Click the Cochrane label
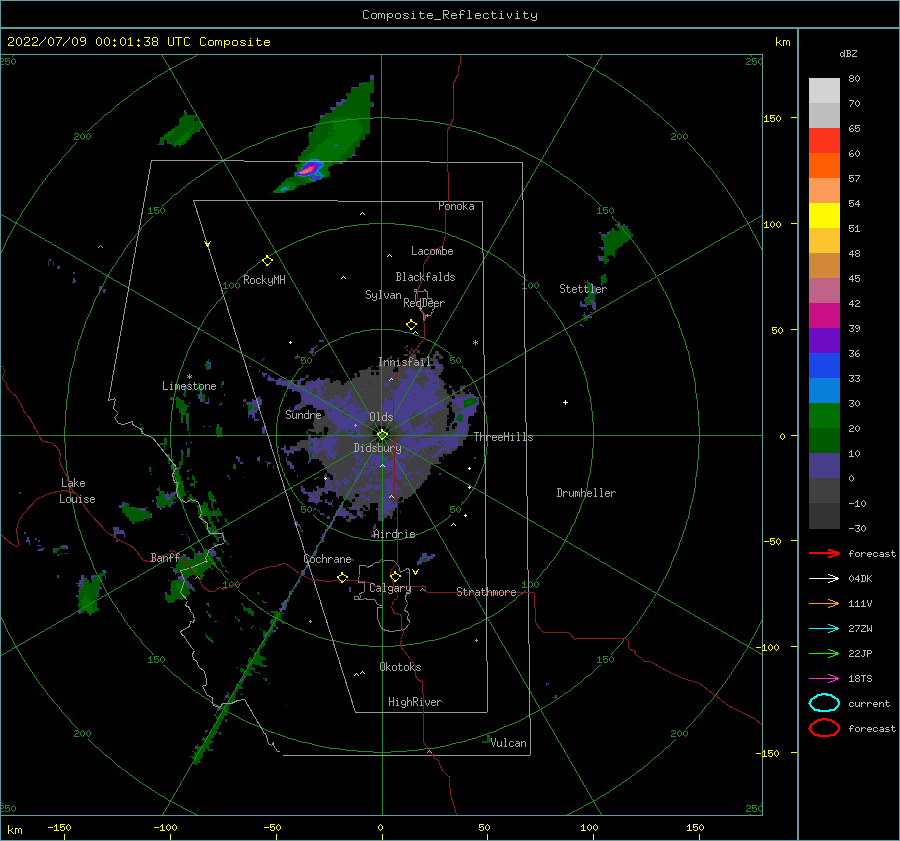This screenshot has width=900, height=841. (x=328, y=559)
